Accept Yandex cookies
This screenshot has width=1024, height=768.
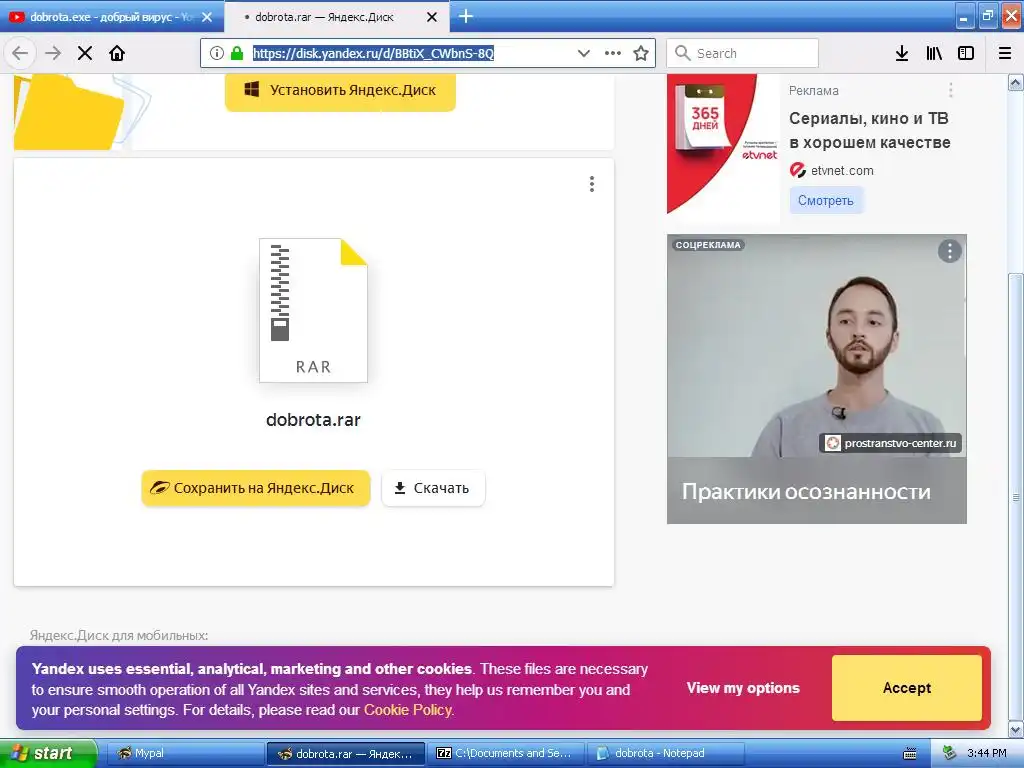coord(906,688)
